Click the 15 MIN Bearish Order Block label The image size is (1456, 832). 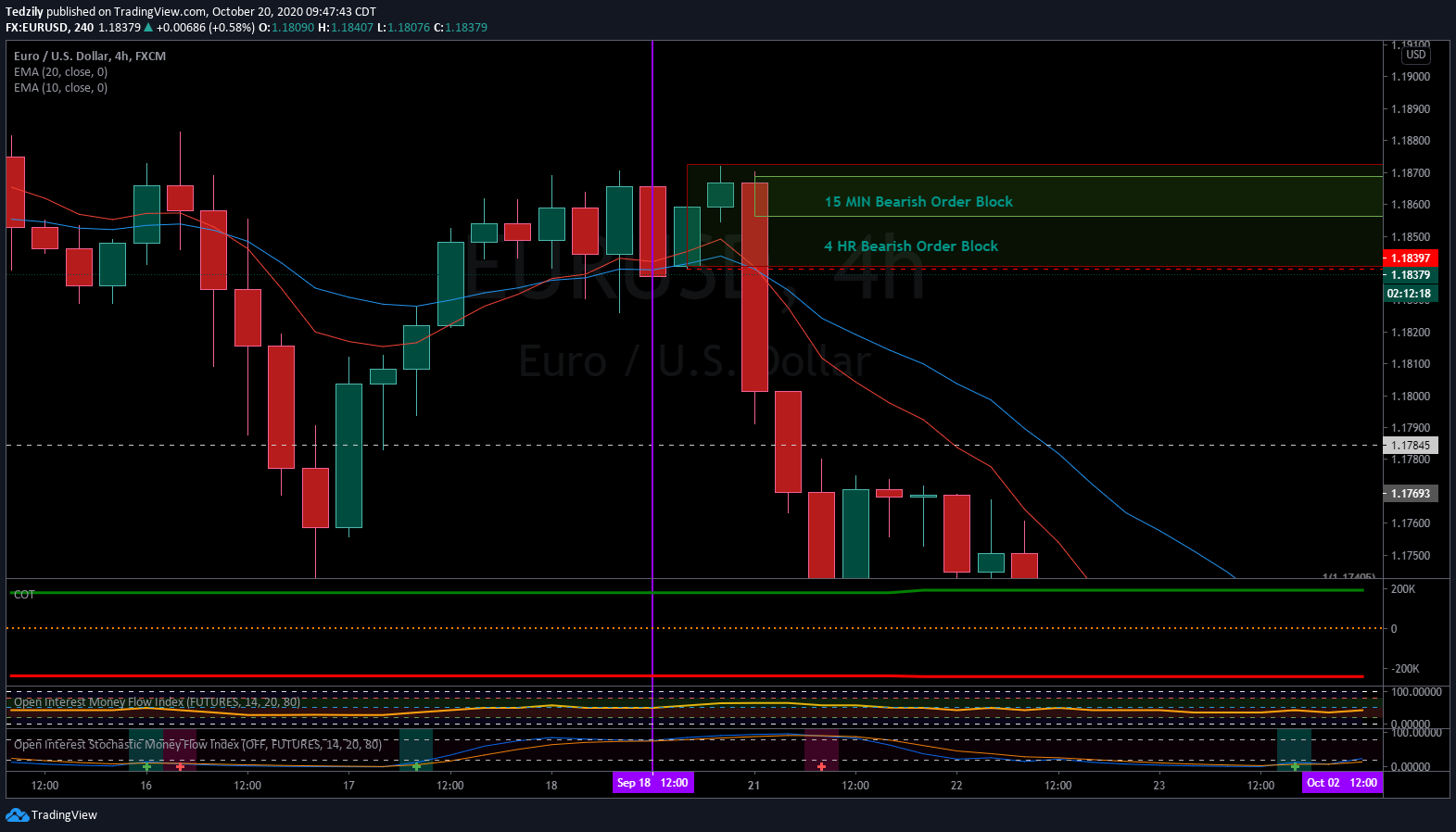pyautogui.click(x=918, y=202)
